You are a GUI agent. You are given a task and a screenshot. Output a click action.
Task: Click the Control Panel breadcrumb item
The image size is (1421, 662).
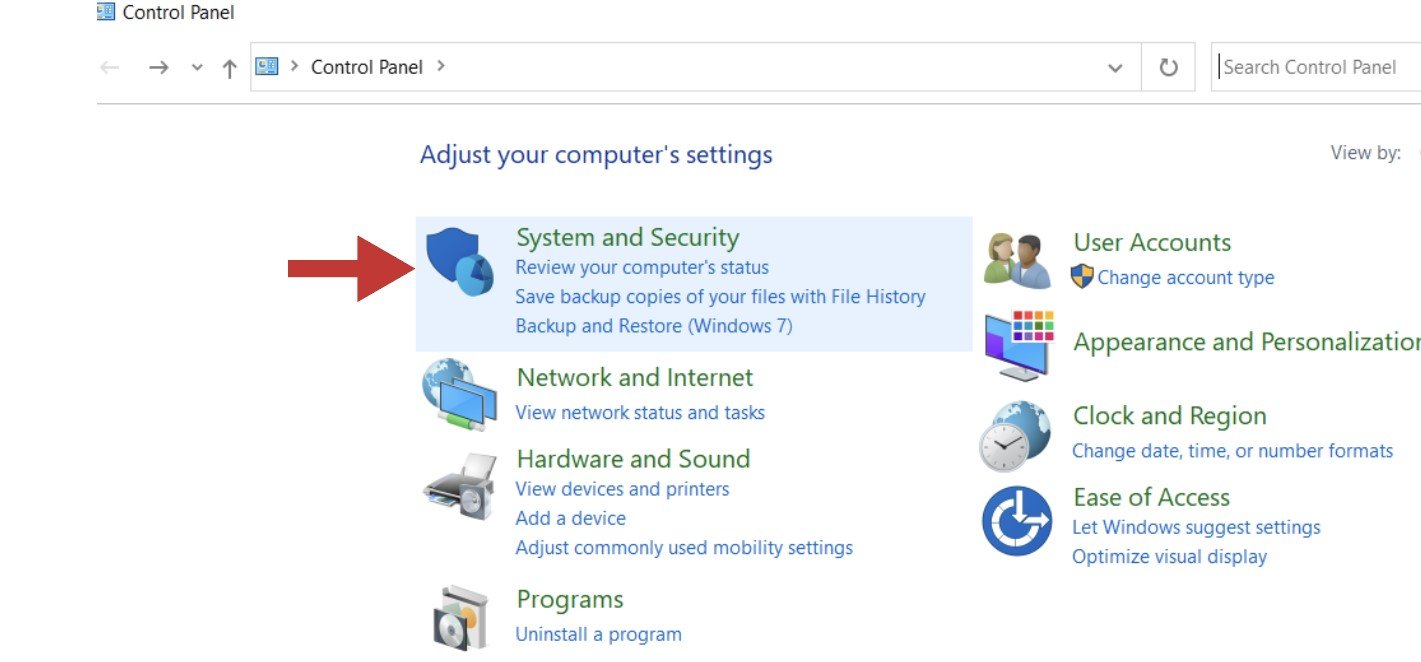[367, 67]
